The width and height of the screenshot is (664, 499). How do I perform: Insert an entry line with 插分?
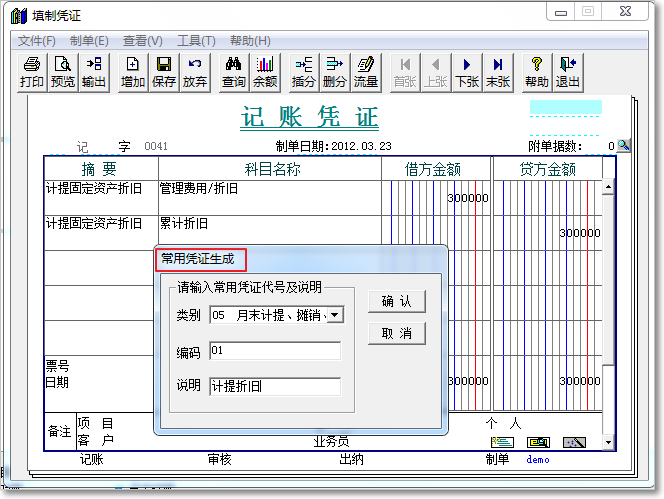tap(304, 72)
